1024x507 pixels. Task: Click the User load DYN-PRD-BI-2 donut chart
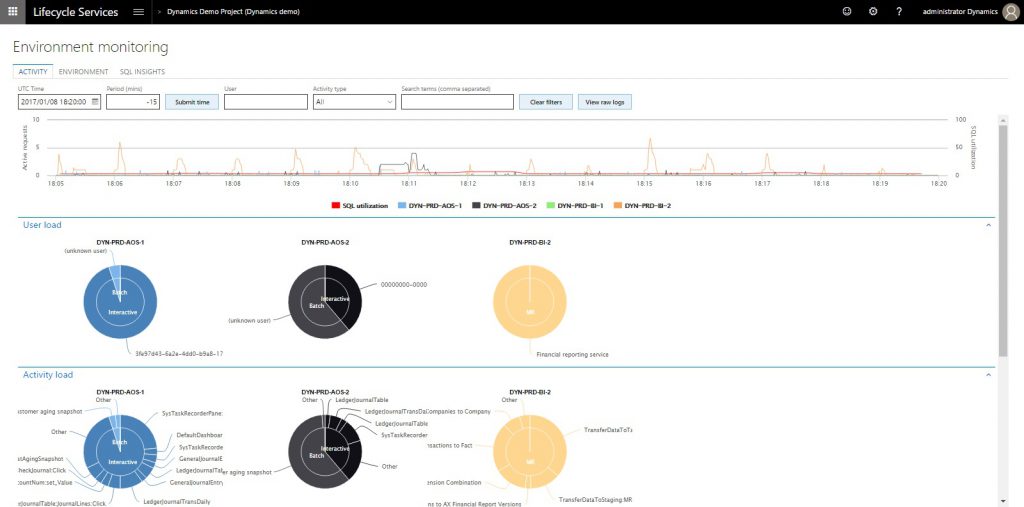(x=530, y=301)
